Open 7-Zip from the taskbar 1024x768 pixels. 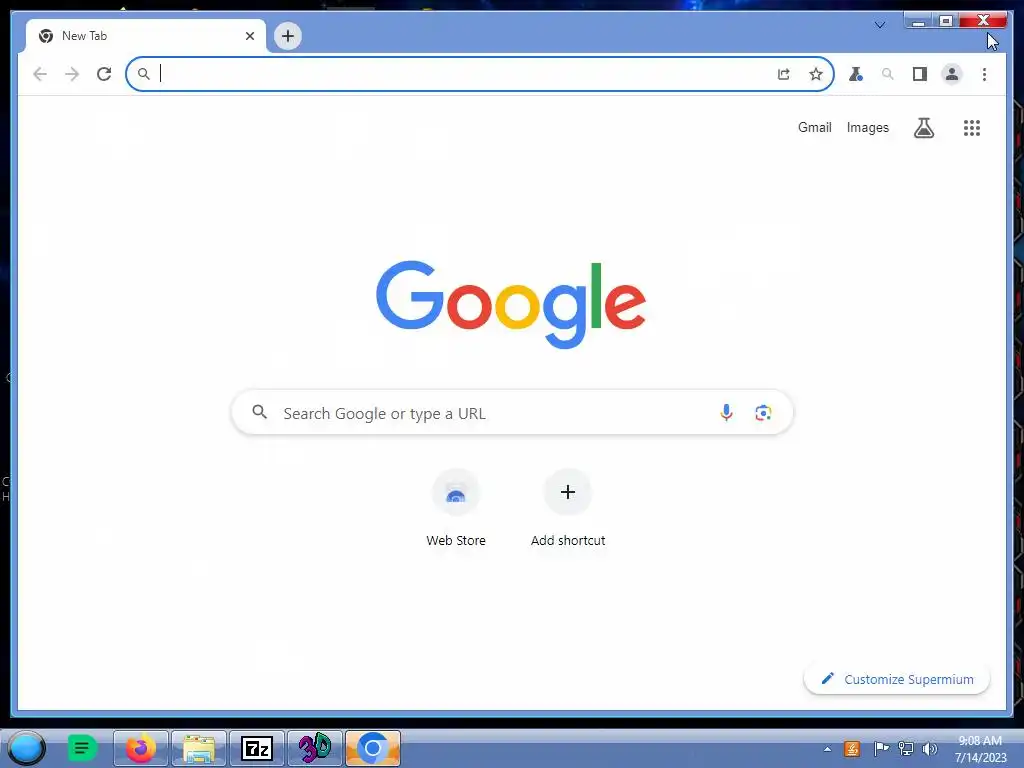pyautogui.click(x=257, y=748)
